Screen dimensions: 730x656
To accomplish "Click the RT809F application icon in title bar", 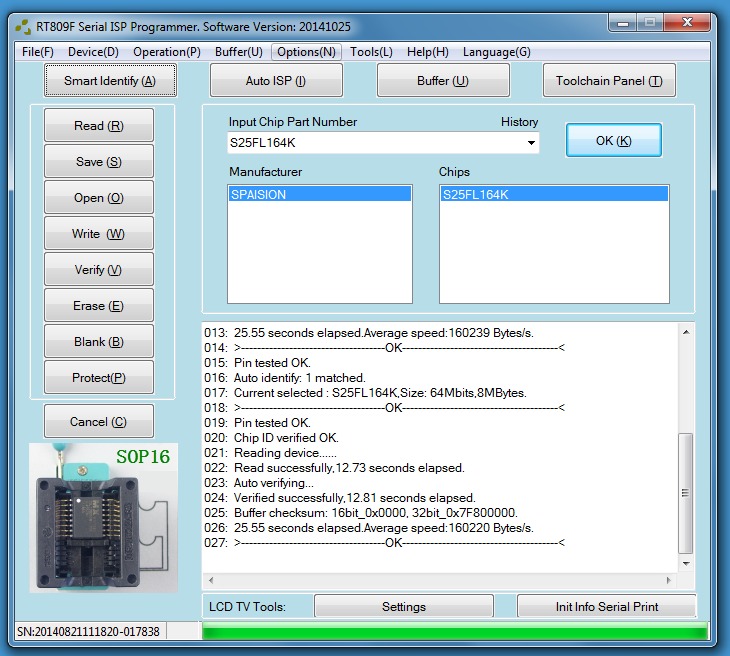I will 23,26.
